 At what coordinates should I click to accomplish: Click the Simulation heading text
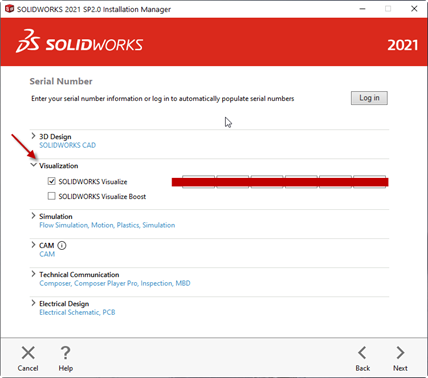coord(56,216)
